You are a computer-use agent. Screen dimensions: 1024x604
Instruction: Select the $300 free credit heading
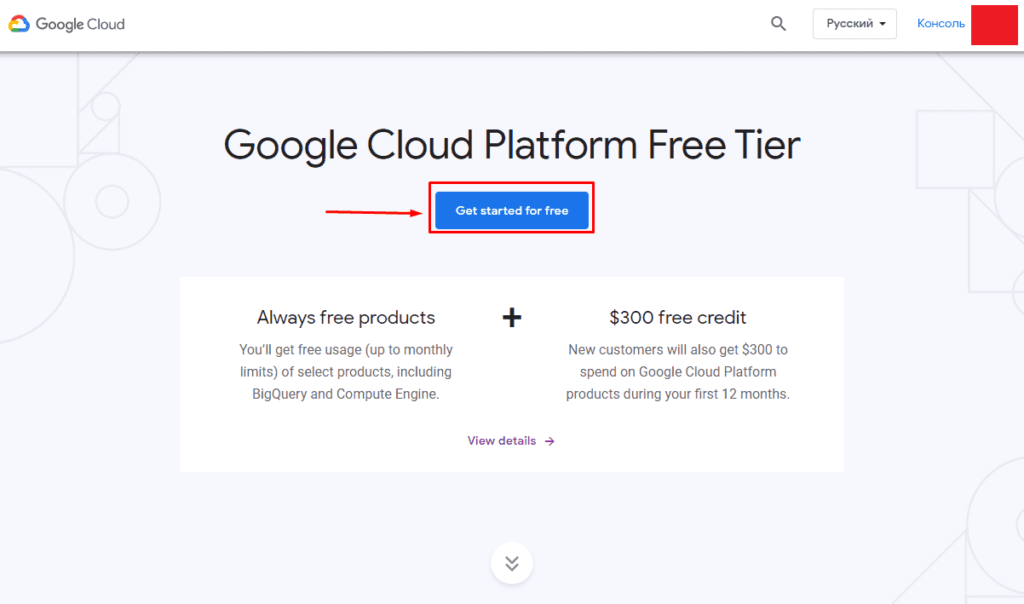click(x=677, y=318)
